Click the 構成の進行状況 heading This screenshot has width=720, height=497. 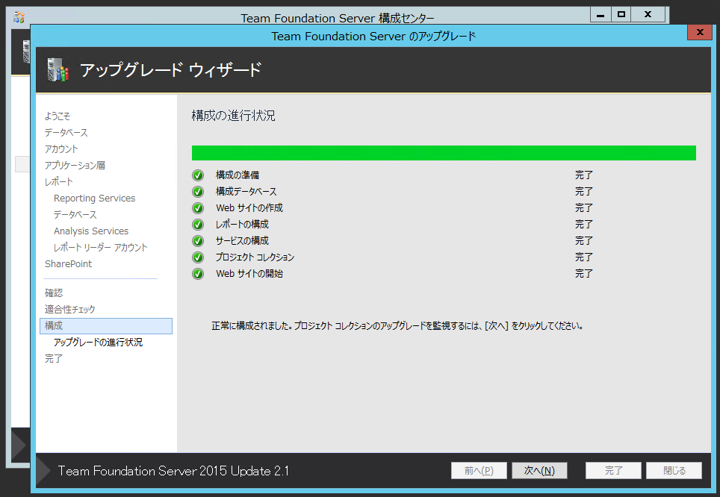(x=233, y=116)
